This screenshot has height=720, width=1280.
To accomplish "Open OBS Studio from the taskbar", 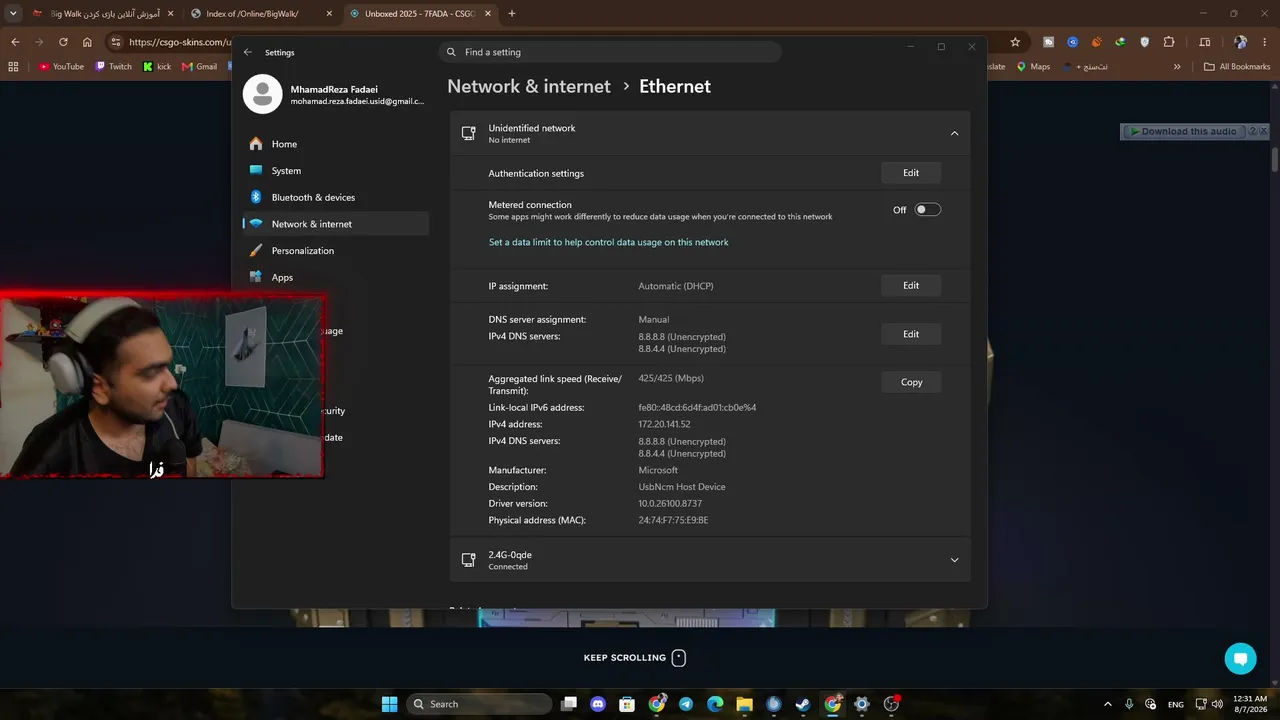I will coord(891,704).
